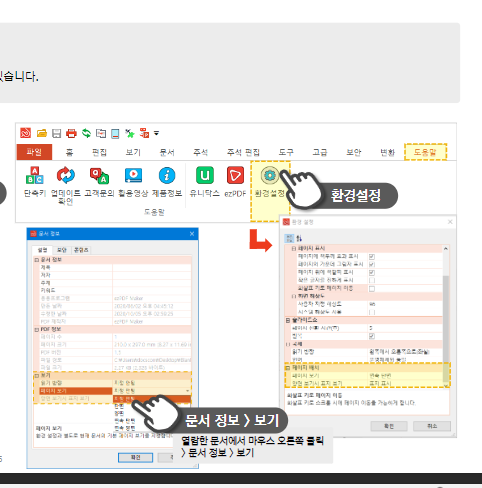Switch to the 주석 ribbon tab
This screenshot has width=482, height=488.
[x=201, y=152]
